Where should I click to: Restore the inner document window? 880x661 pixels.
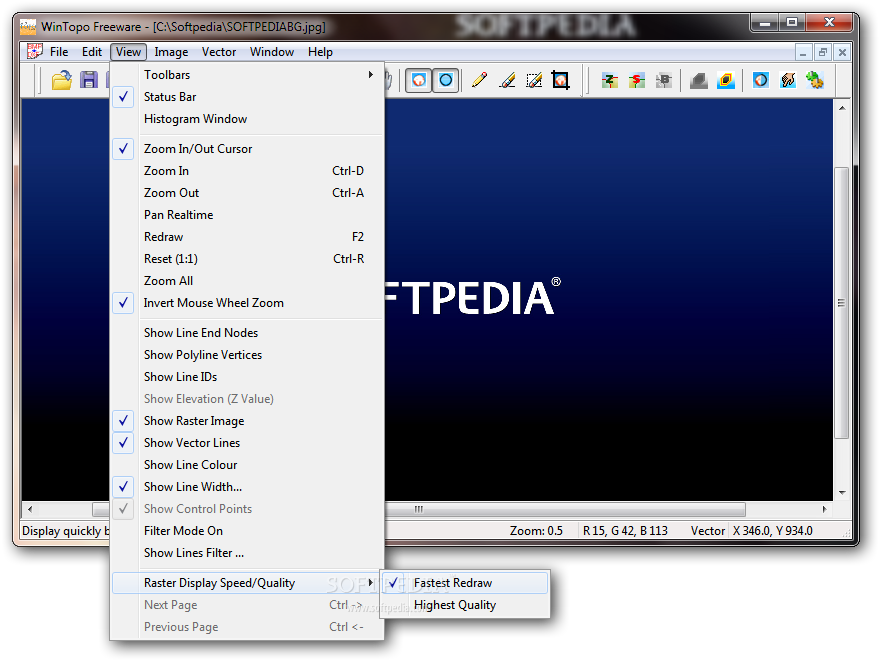click(822, 52)
